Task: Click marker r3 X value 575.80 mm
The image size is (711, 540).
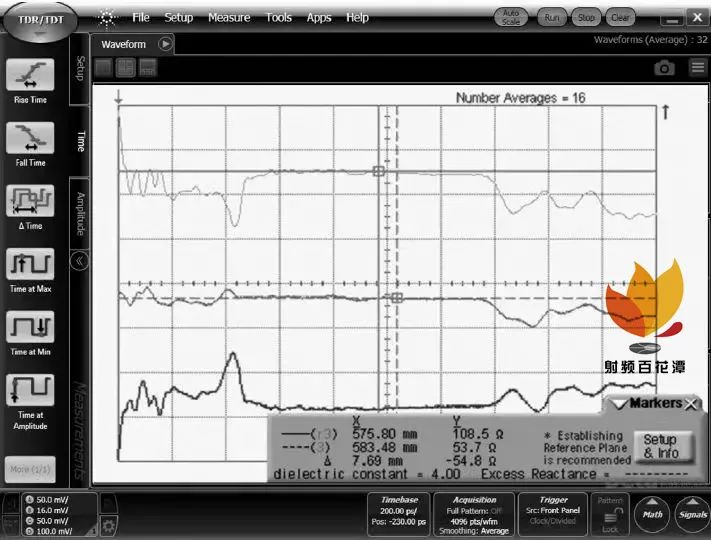Action: coord(385,434)
